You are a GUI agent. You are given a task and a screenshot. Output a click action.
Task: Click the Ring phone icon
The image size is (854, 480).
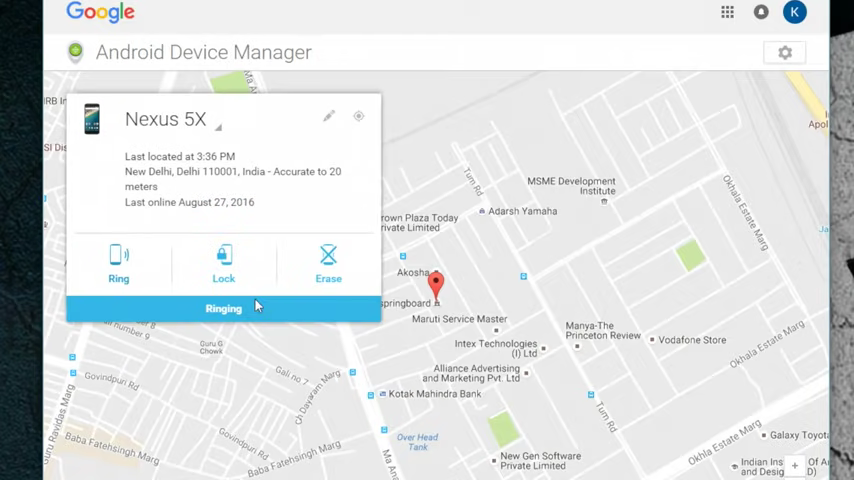119,254
